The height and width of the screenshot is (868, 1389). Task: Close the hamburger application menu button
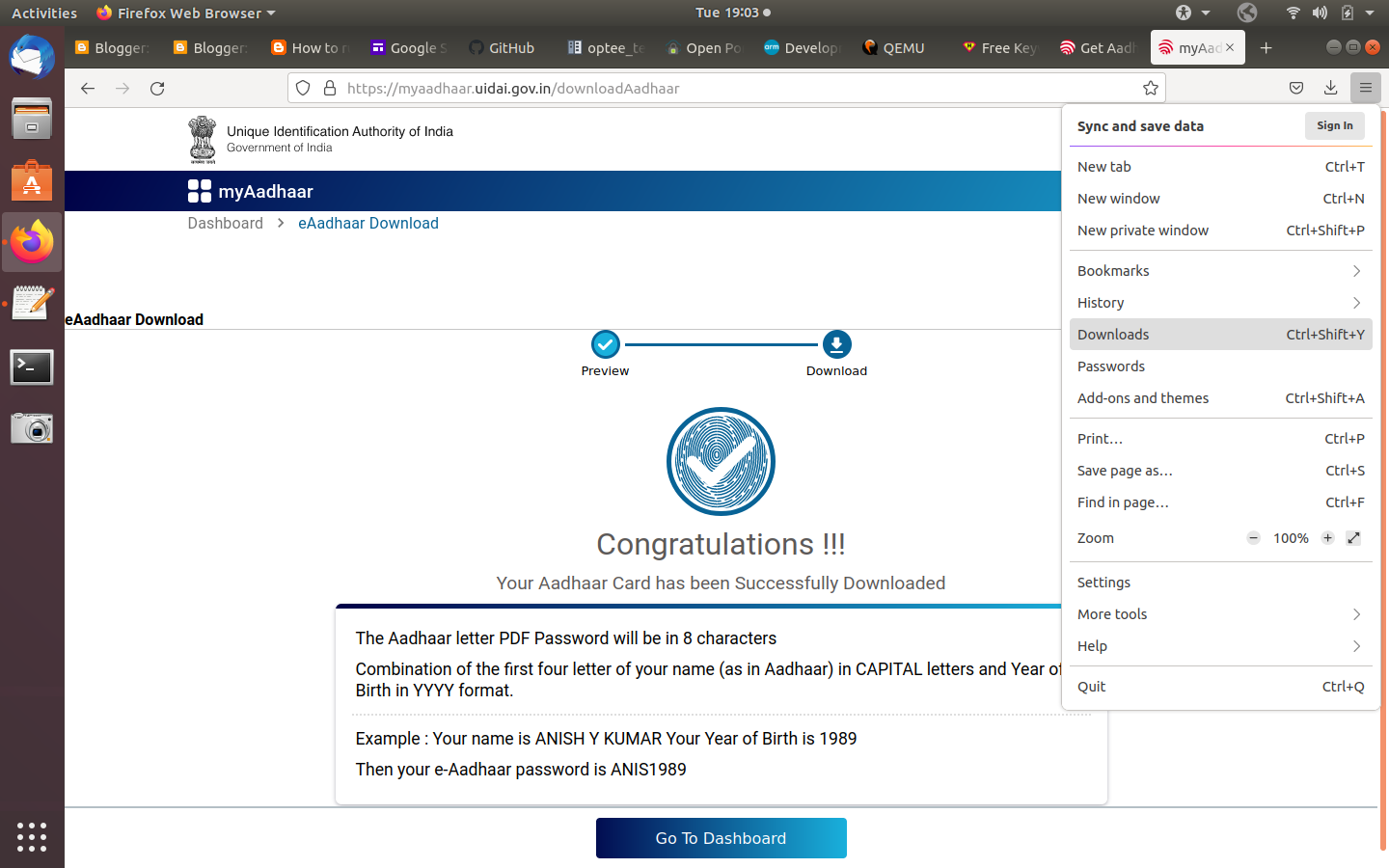(x=1366, y=88)
